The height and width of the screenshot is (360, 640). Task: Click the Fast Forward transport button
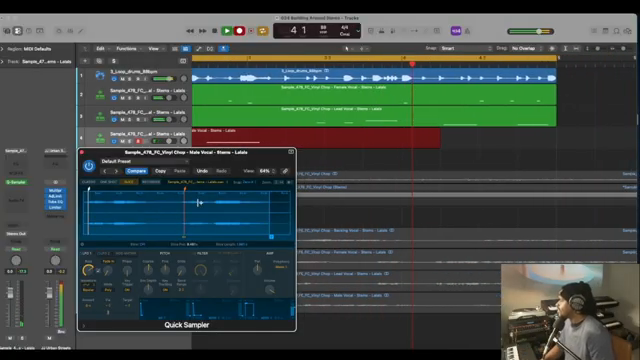click(x=202, y=31)
